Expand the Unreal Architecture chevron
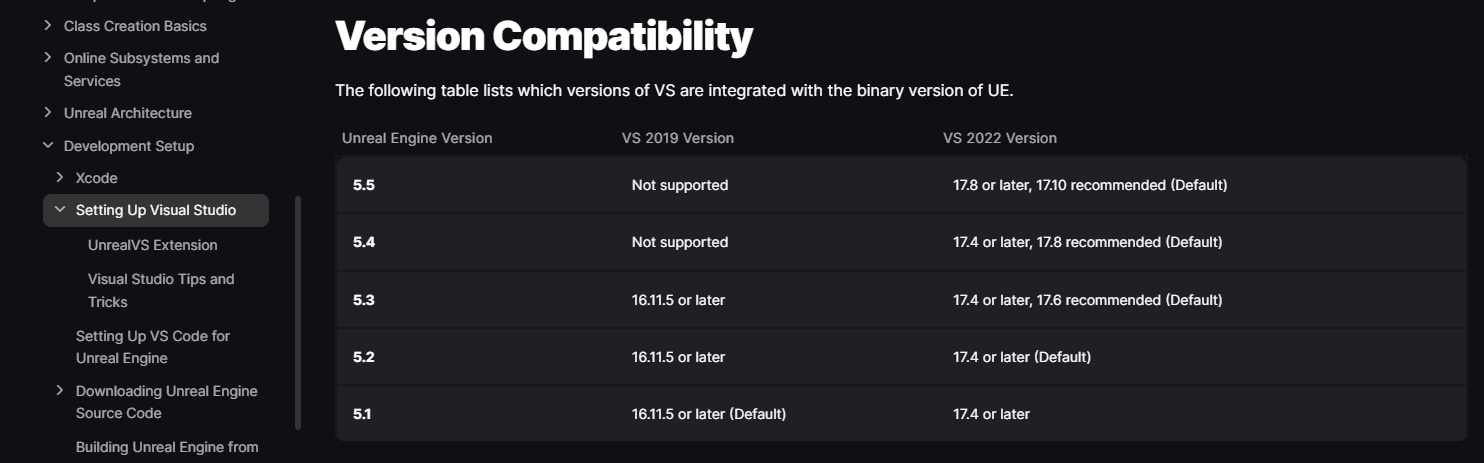Image resolution: width=1484 pixels, height=463 pixels. [x=48, y=113]
